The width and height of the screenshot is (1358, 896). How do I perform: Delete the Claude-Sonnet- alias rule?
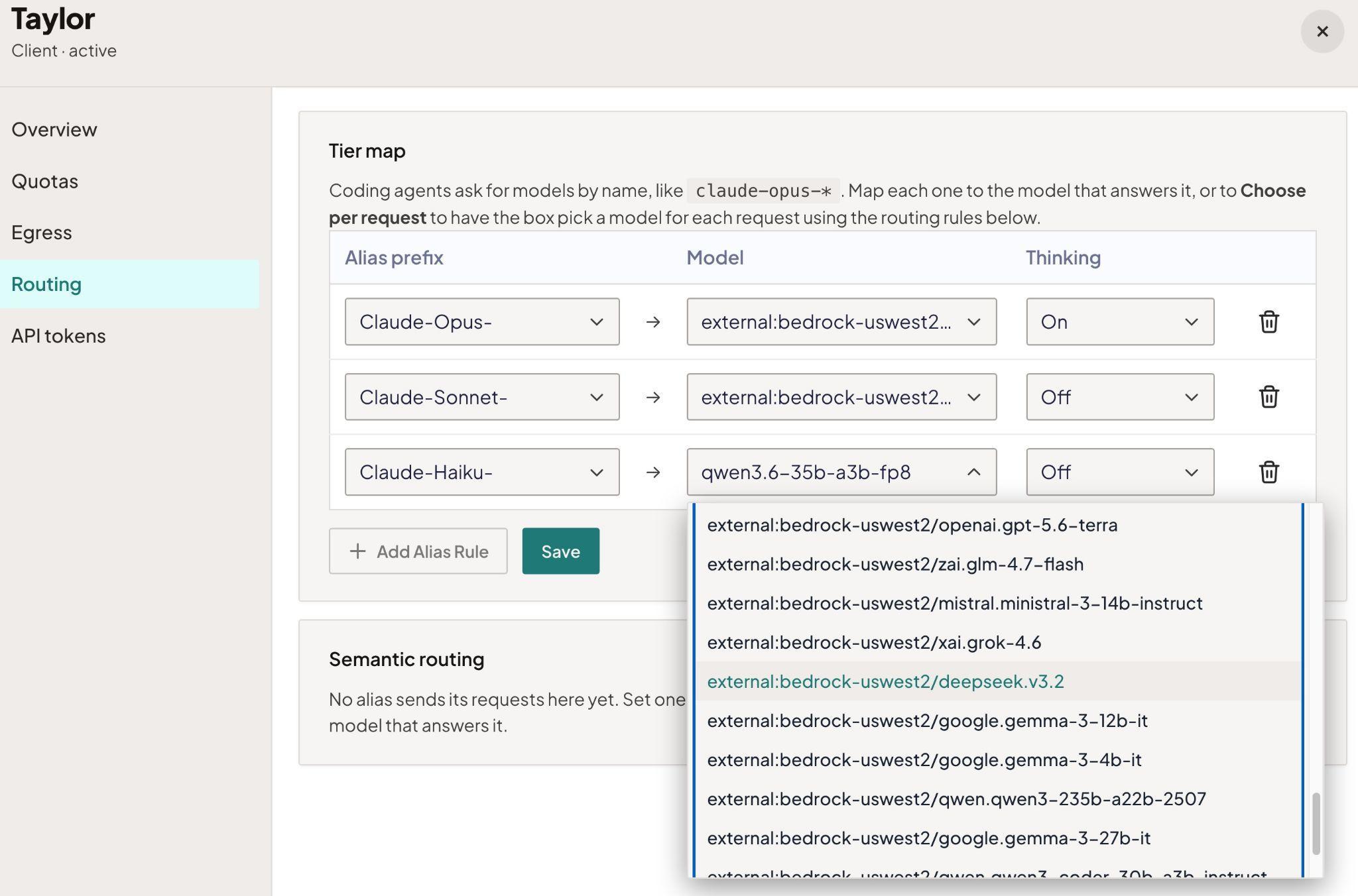click(1268, 397)
